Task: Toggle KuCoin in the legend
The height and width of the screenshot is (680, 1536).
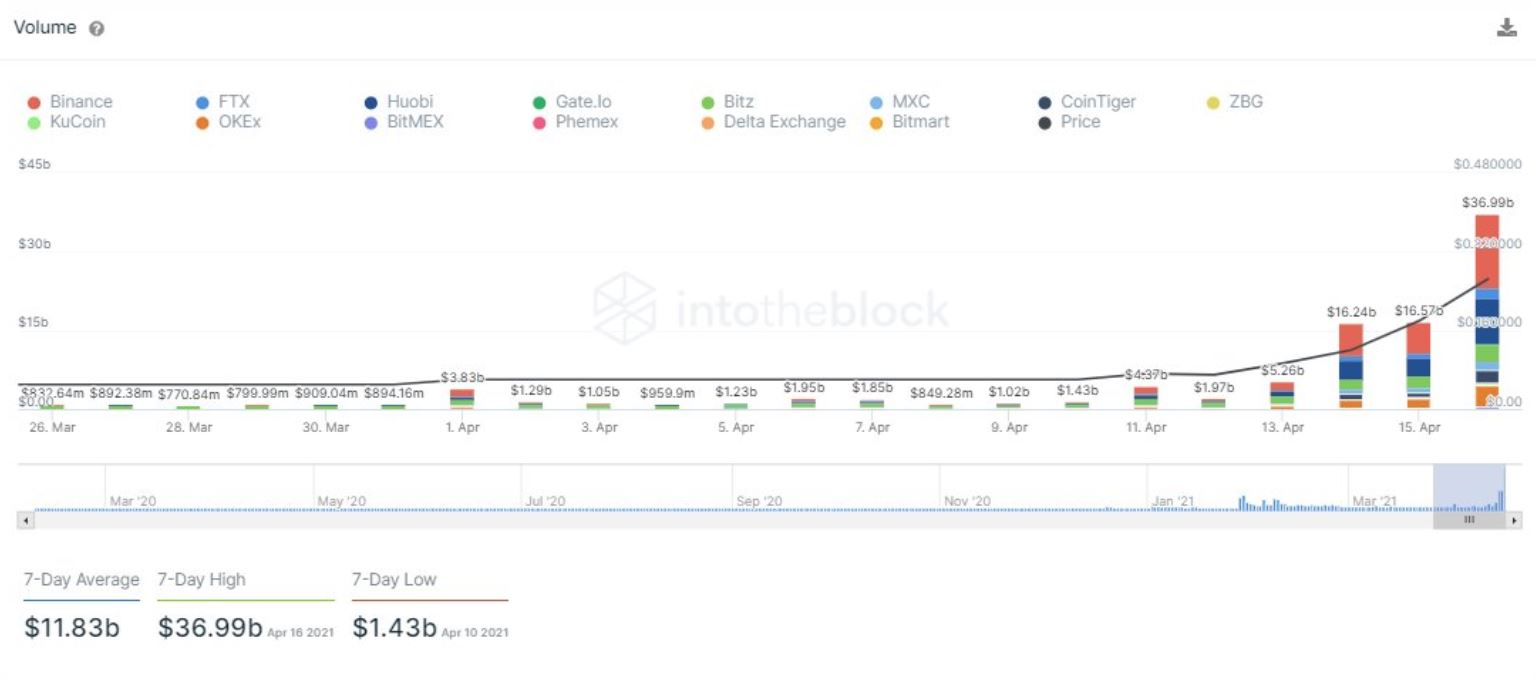Action: [x=66, y=122]
